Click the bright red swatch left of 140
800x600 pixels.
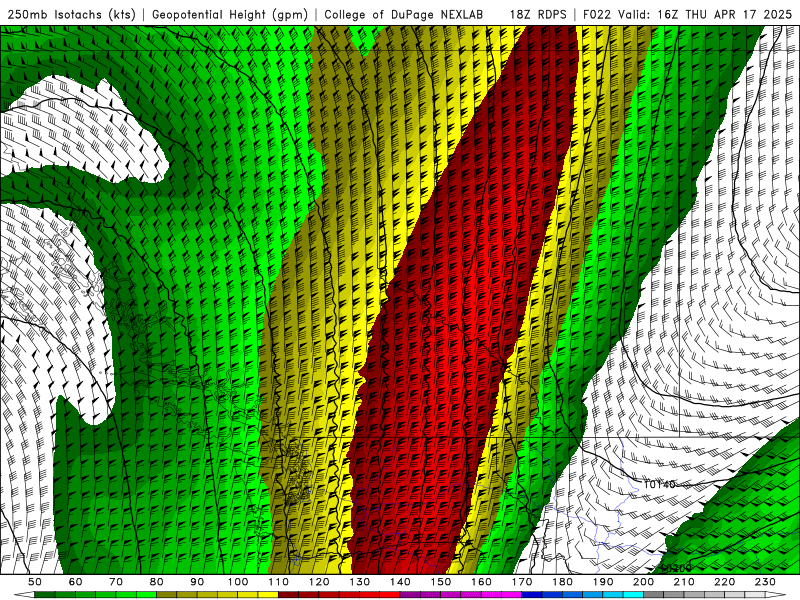[x=390, y=595]
